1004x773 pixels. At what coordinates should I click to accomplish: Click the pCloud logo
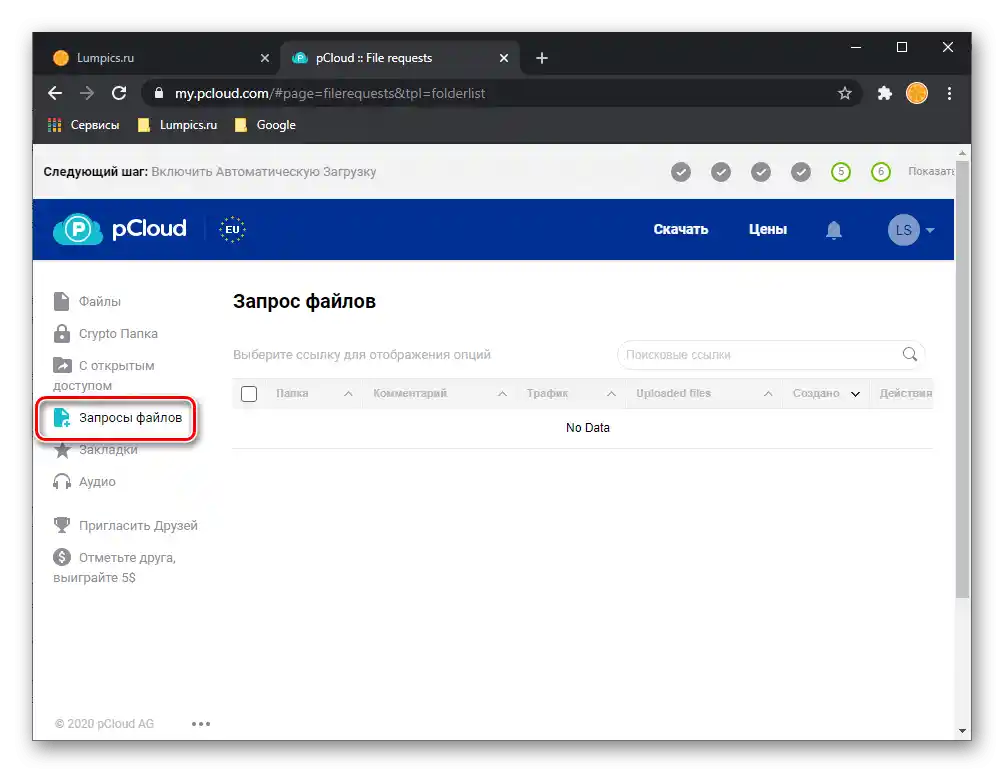click(120, 229)
